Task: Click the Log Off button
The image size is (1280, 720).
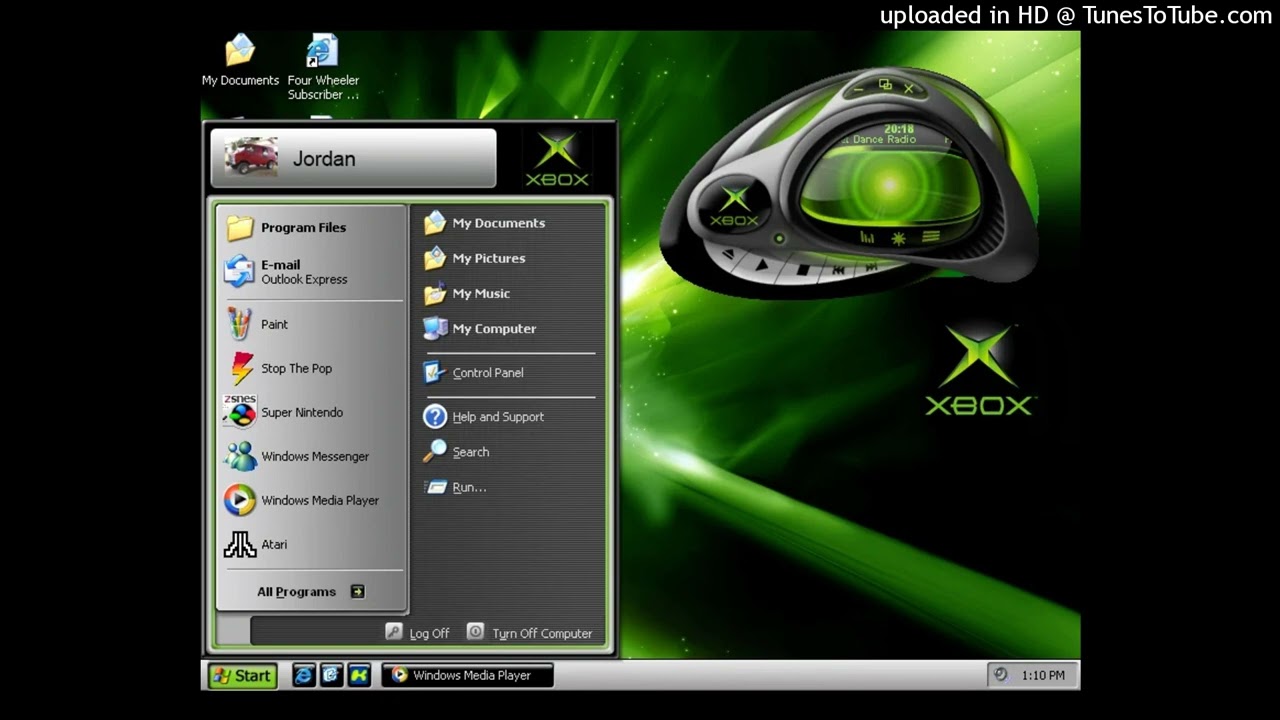Action: click(418, 633)
